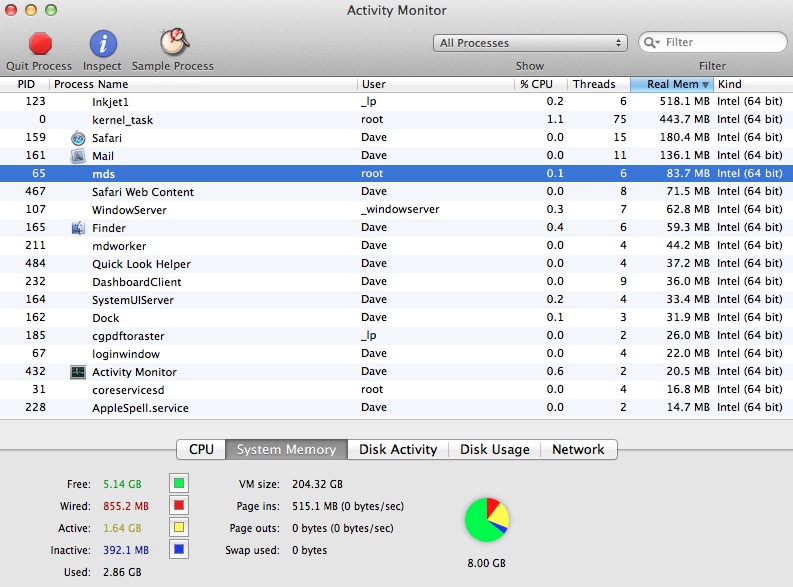This screenshot has width=793, height=587.
Task: Select the Mail stamp icon in the list
Action: [x=78, y=156]
